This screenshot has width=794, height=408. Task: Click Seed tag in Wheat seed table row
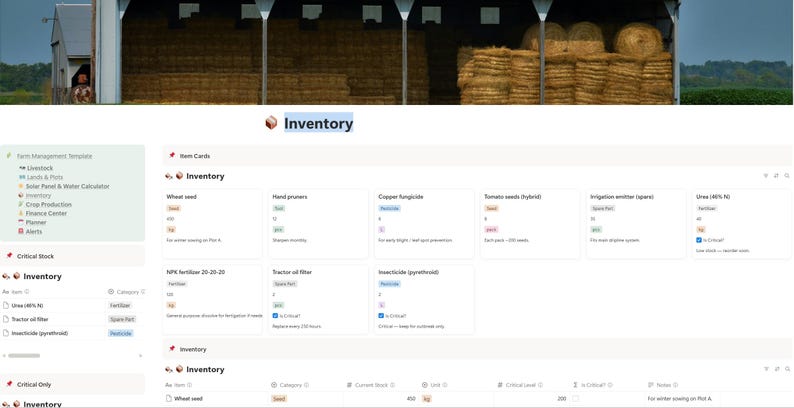pyautogui.click(x=279, y=399)
